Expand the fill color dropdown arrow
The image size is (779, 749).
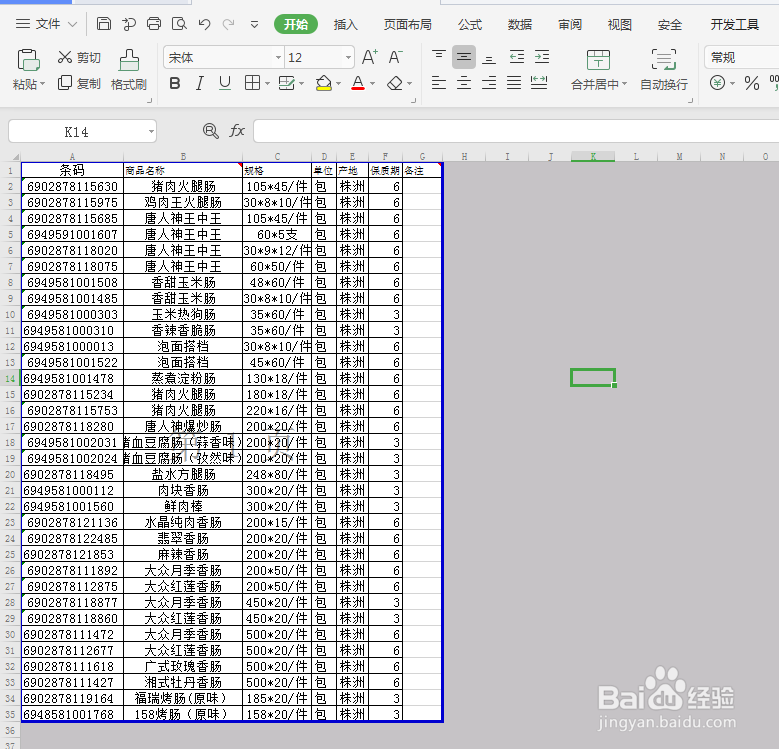[338, 83]
